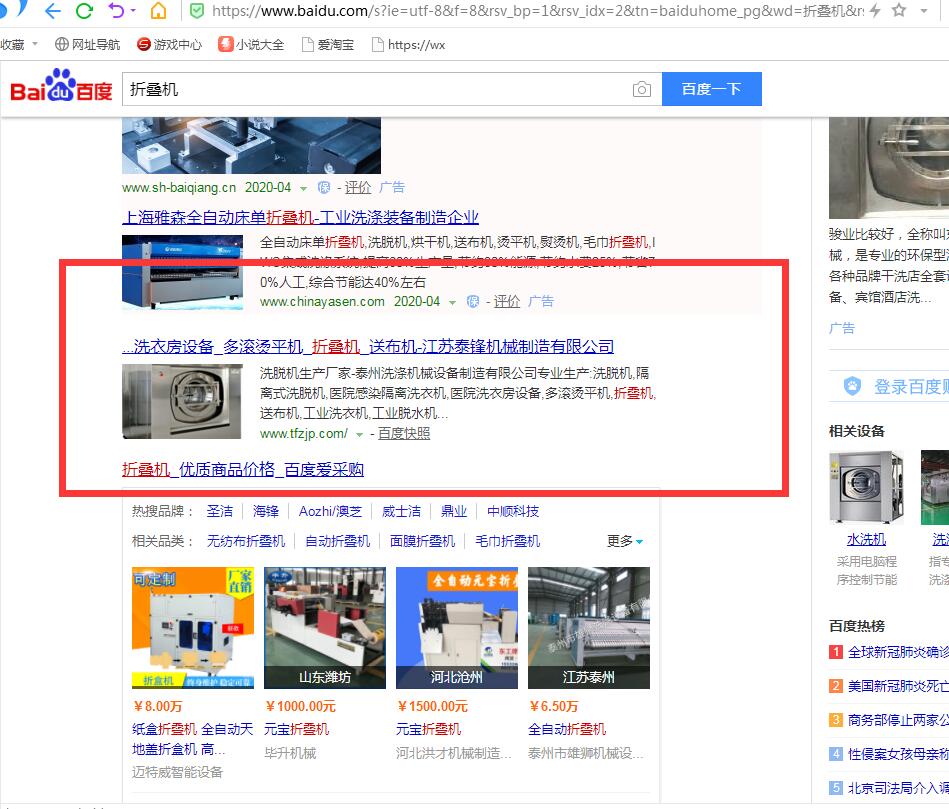Click the Baidu logo

coord(62,86)
